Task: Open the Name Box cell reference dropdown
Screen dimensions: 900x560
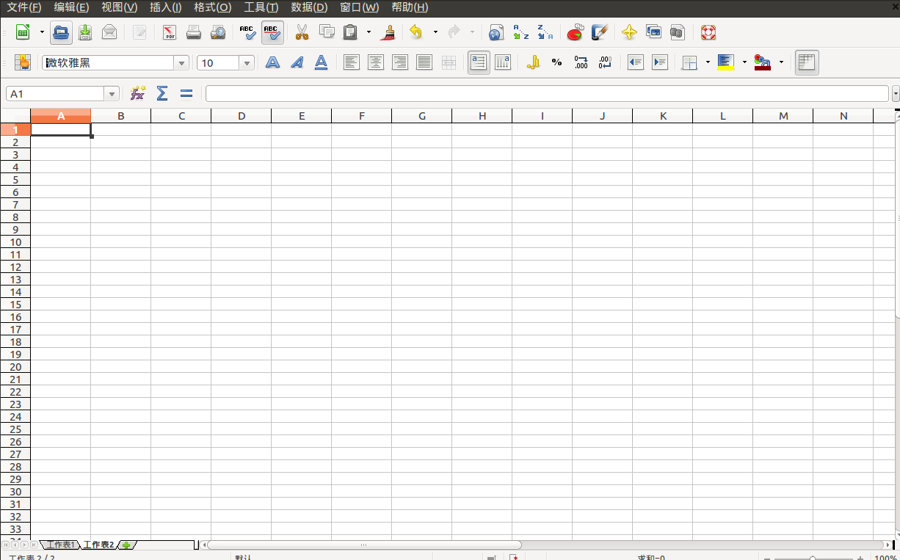Action: click(111, 94)
